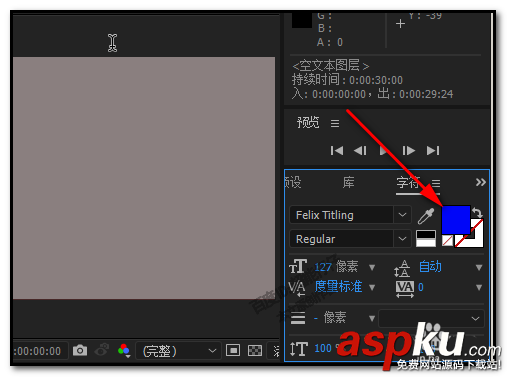Screen dimensions: 507x377
Task: Click the show snapshot icon
Action: point(102,350)
